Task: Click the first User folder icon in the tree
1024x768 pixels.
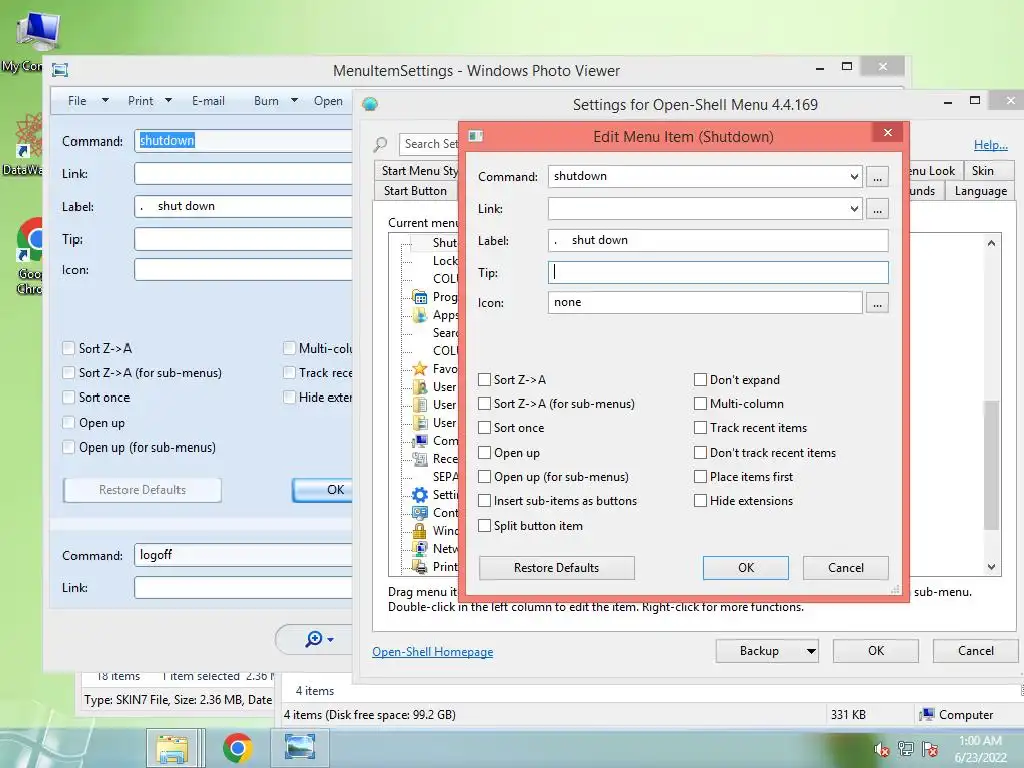Action: pos(420,387)
